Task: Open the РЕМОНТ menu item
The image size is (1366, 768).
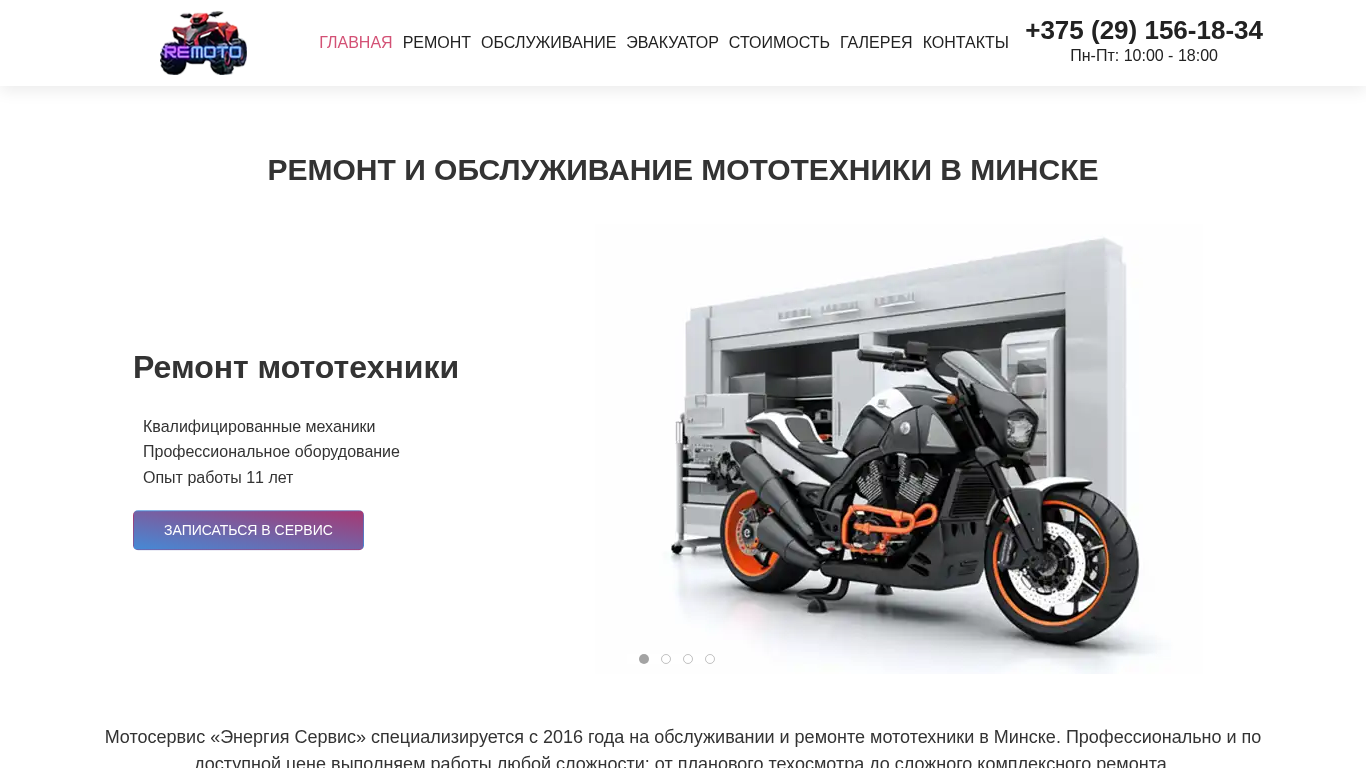Action: pyautogui.click(x=436, y=43)
